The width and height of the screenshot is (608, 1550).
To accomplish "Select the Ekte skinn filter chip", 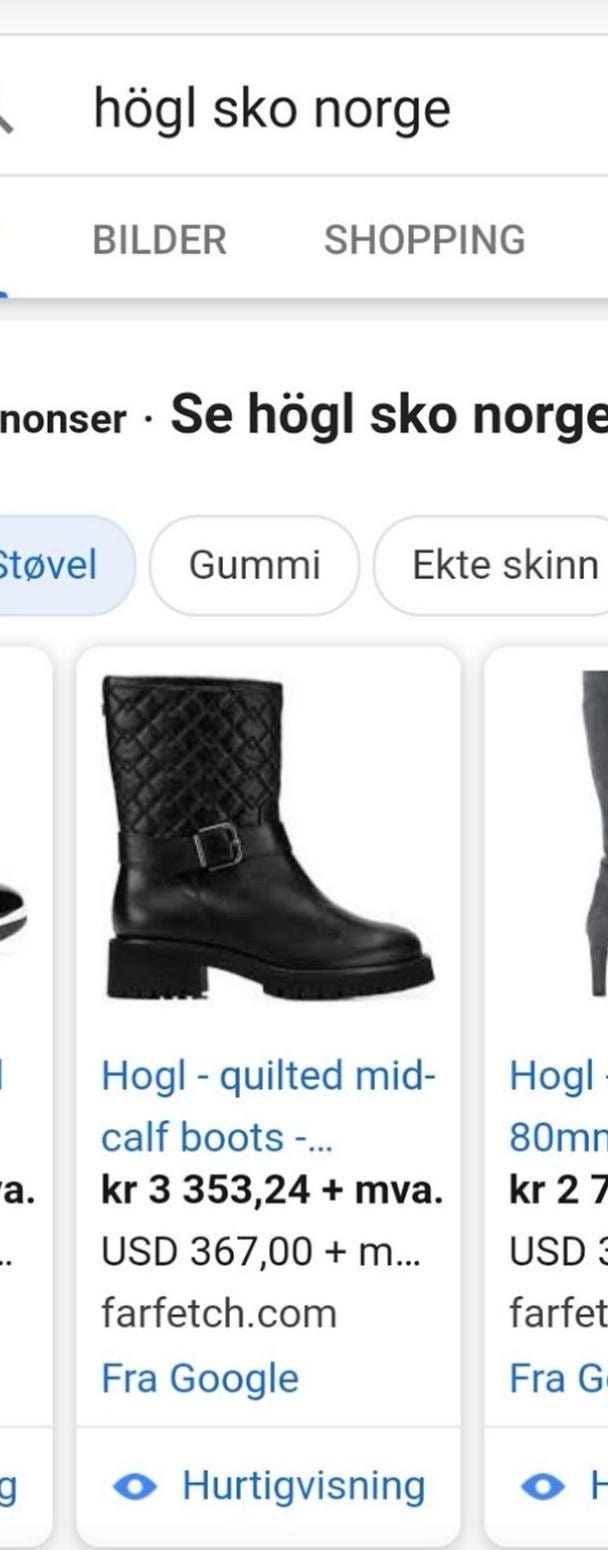I will click(491, 565).
